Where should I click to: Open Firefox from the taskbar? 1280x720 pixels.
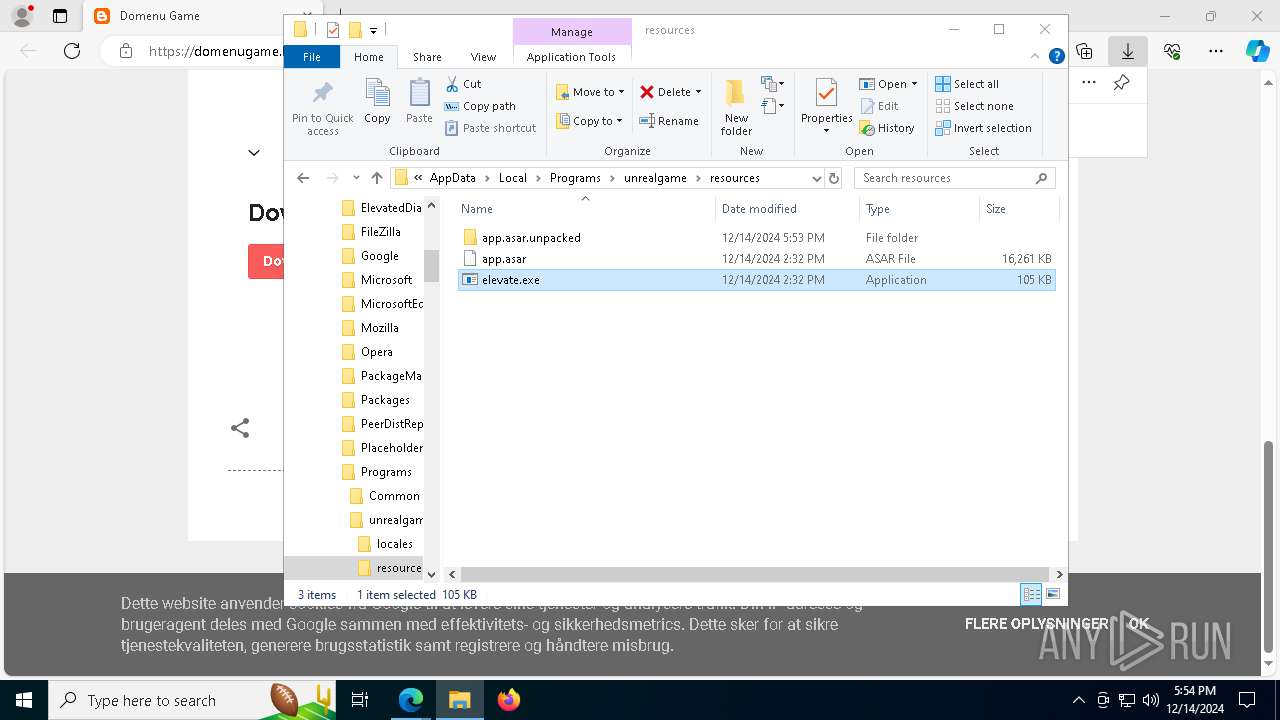tap(509, 700)
